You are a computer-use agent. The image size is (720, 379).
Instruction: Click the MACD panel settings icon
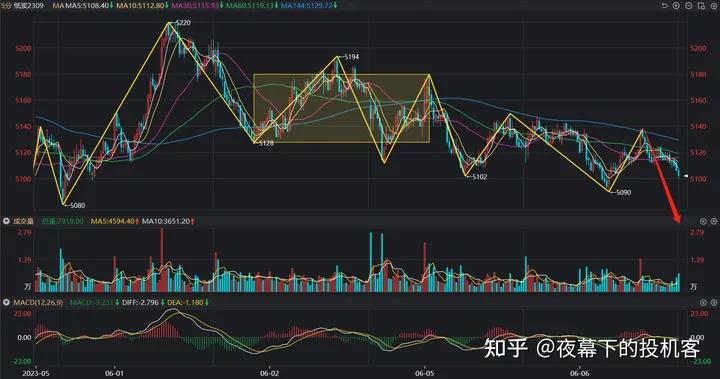703,302
